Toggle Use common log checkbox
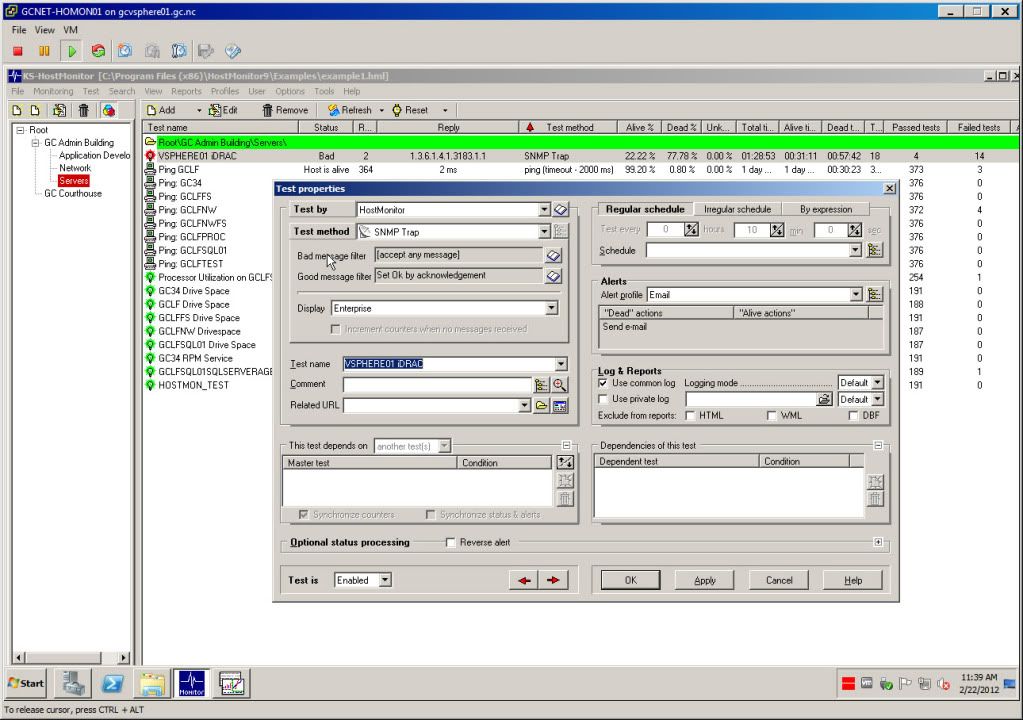 603,383
